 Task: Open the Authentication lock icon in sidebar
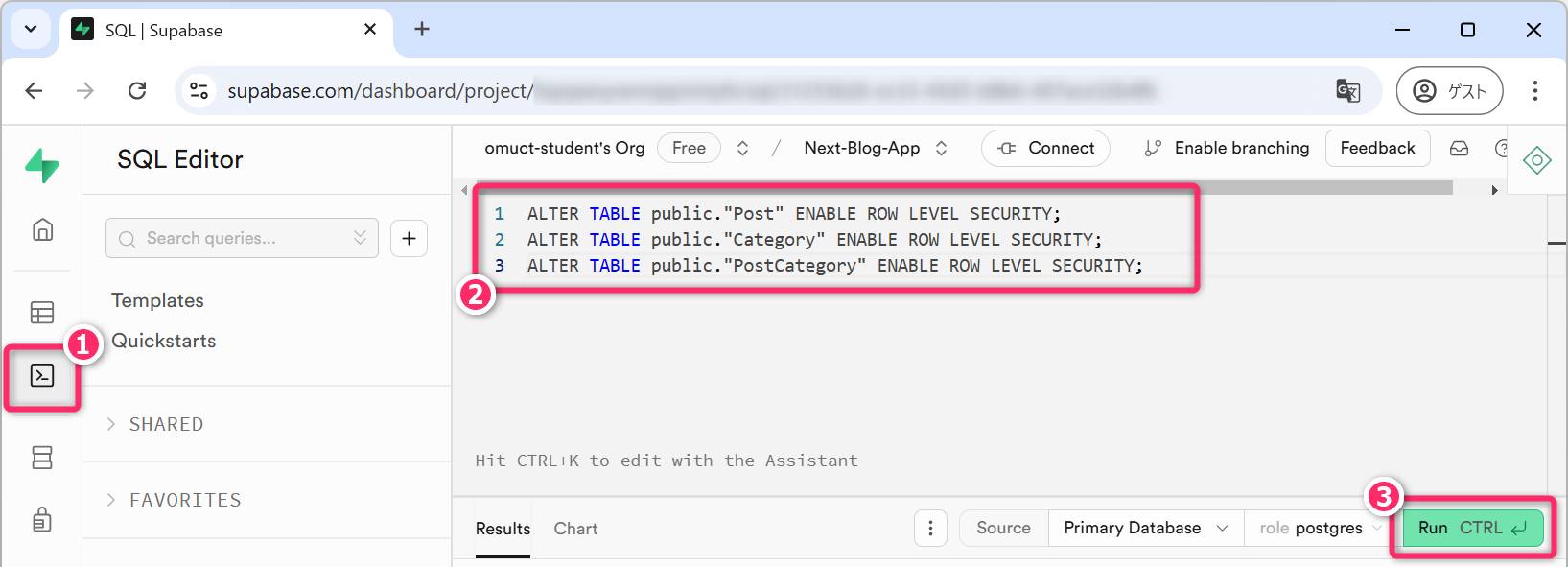tap(42, 519)
